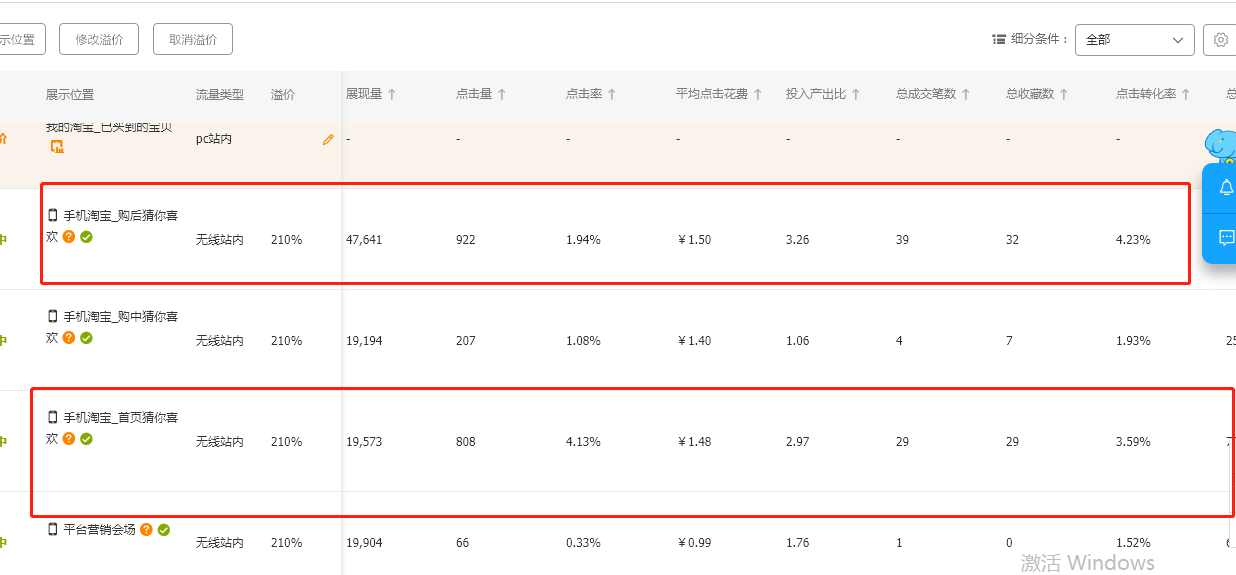Click the ROI value 3.26
Image resolution: width=1236 pixels, height=575 pixels.
pos(798,240)
